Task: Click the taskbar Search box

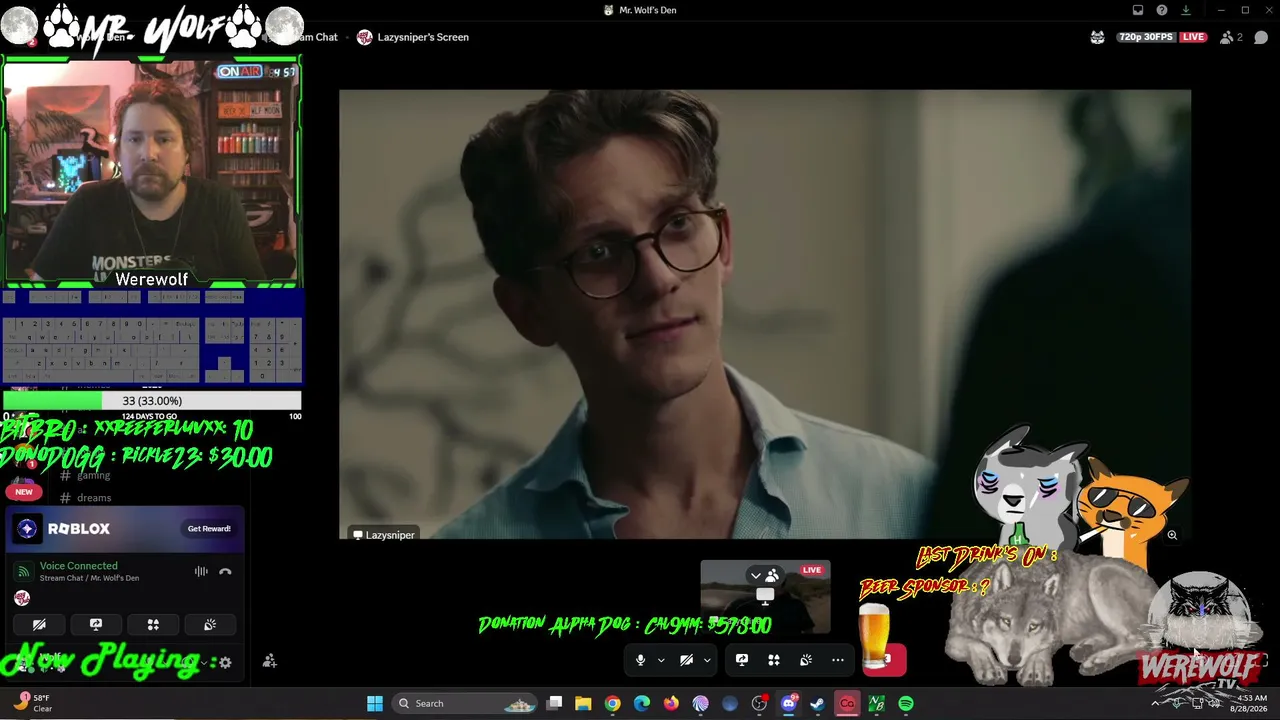Action: click(466, 704)
